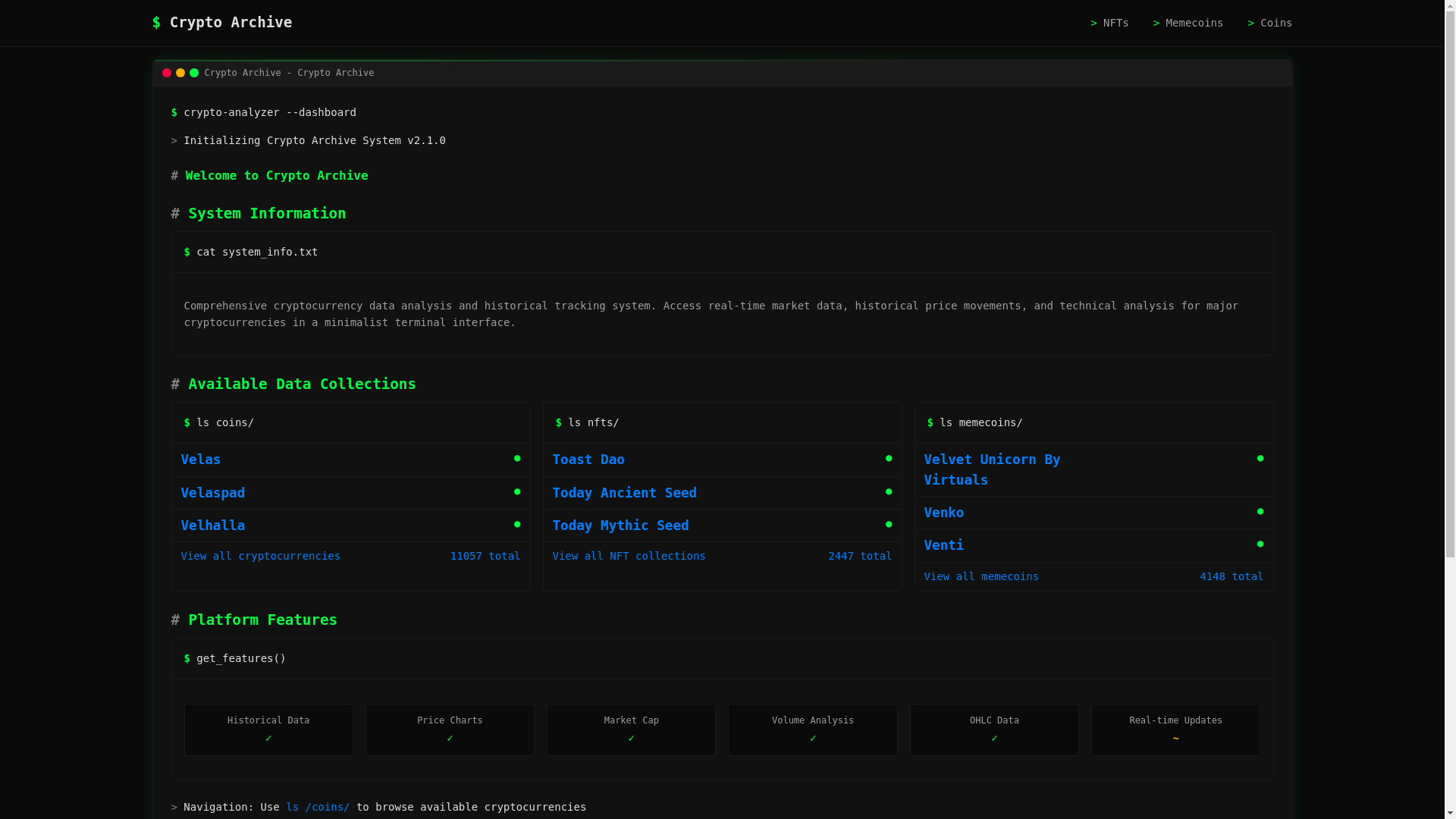This screenshot has width=1456, height=819.
Task: Open the Velaspad coin entry
Action: click(212, 493)
